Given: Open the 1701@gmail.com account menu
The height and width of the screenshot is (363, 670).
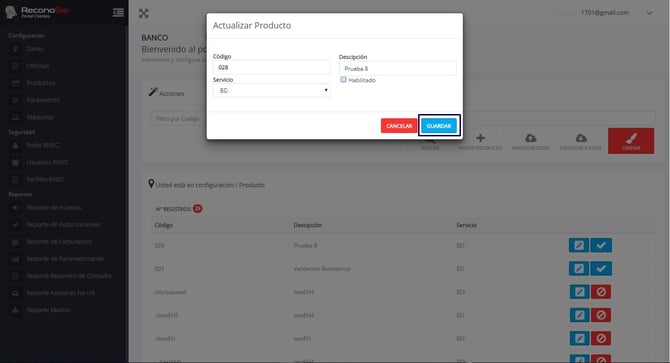Looking at the screenshot, I should pos(605,13).
